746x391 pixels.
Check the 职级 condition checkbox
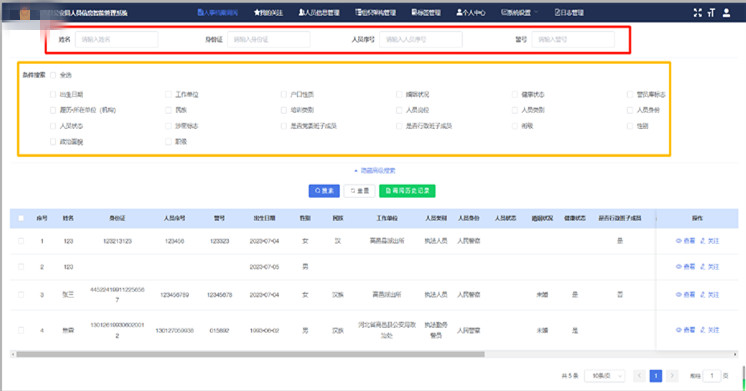(168, 142)
